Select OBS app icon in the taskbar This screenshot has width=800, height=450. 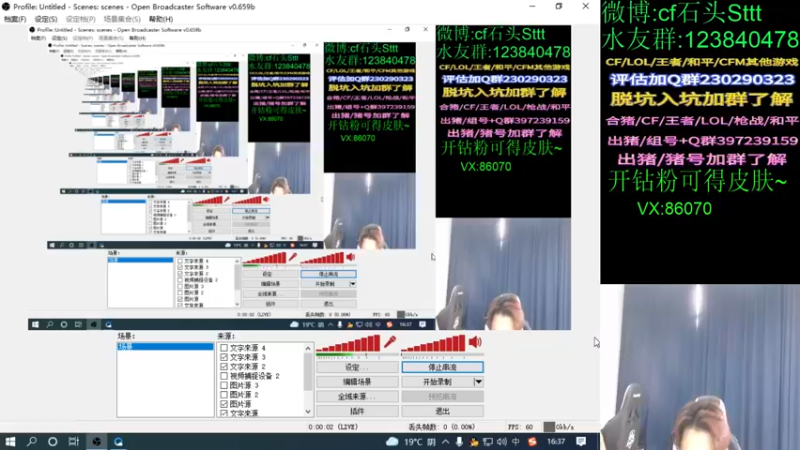(96, 441)
